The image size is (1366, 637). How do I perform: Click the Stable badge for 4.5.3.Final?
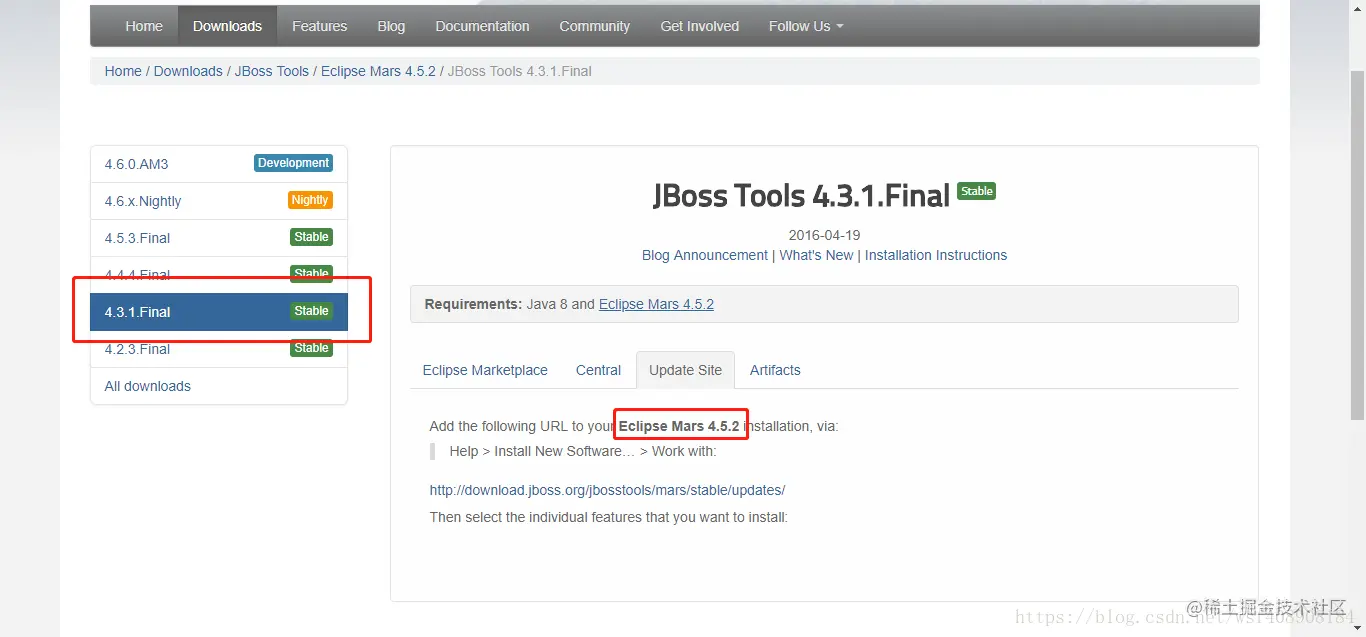tap(311, 237)
